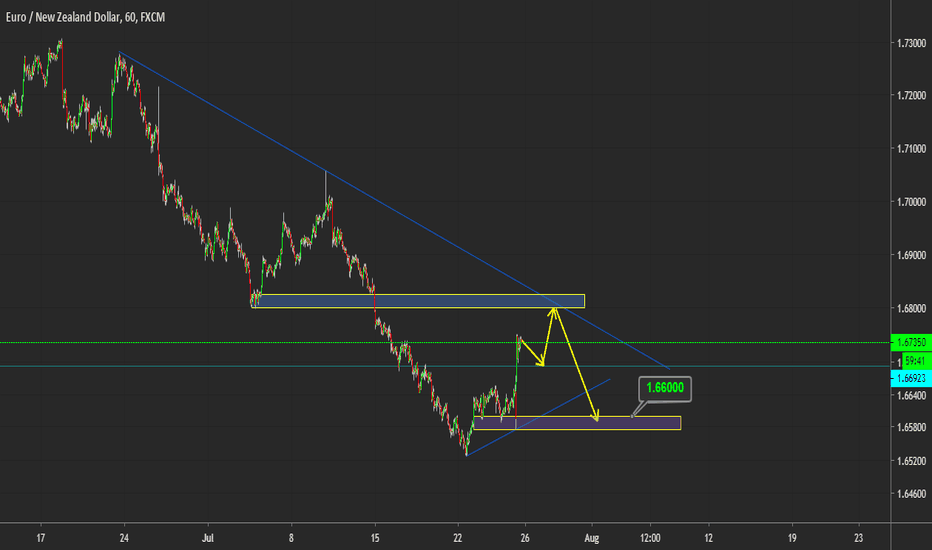932x550 pixels.
Task: Select the green 1.67350 price label
Action: [911, 342]
